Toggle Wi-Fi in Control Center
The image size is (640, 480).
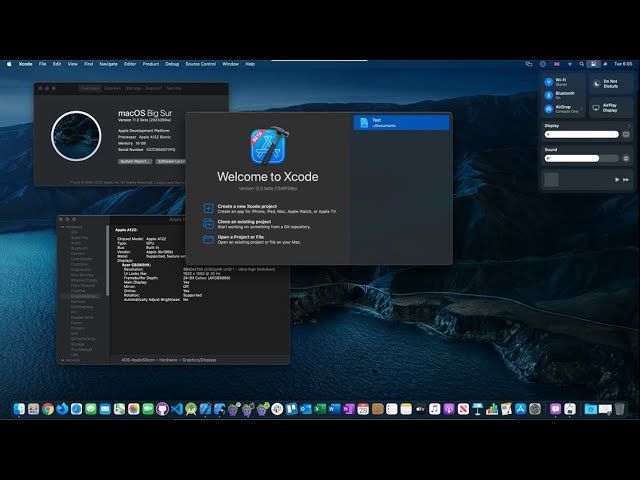(x=549, y=82)
